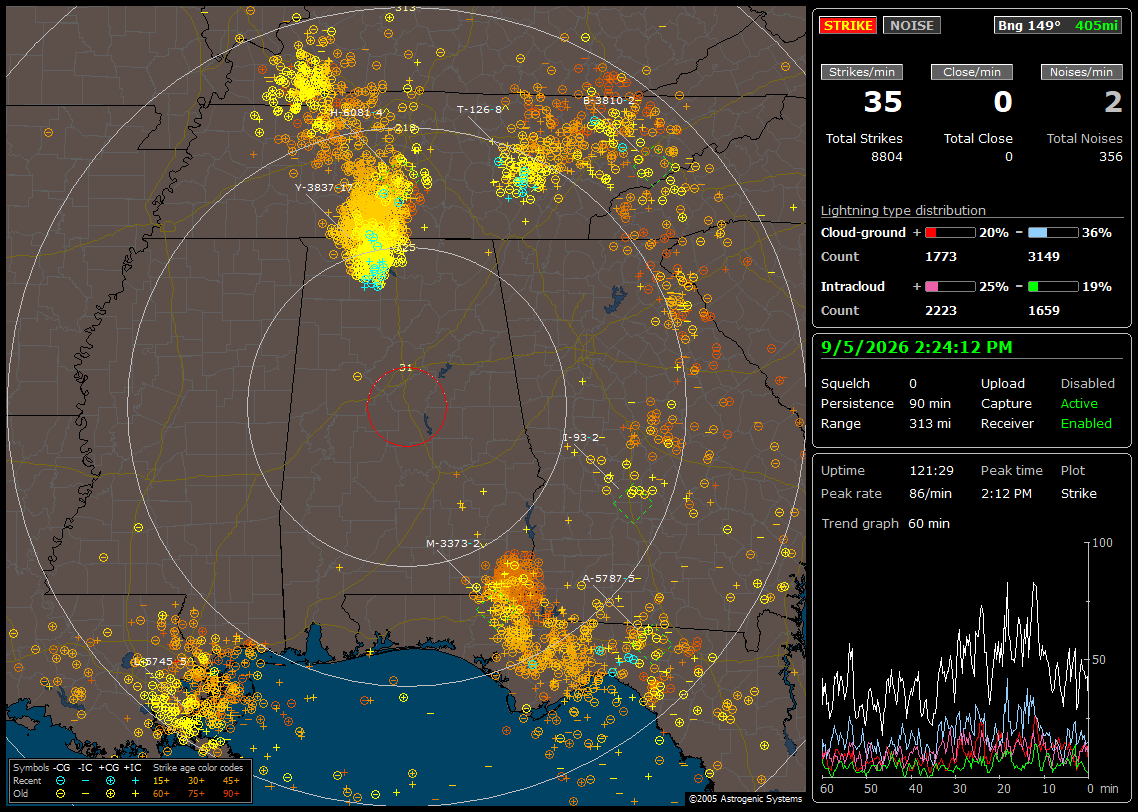The image size is (1138, 812).
Task: Select storm cell label Y-3837-17
Action: pyautogui.click(x=324, y=187)
